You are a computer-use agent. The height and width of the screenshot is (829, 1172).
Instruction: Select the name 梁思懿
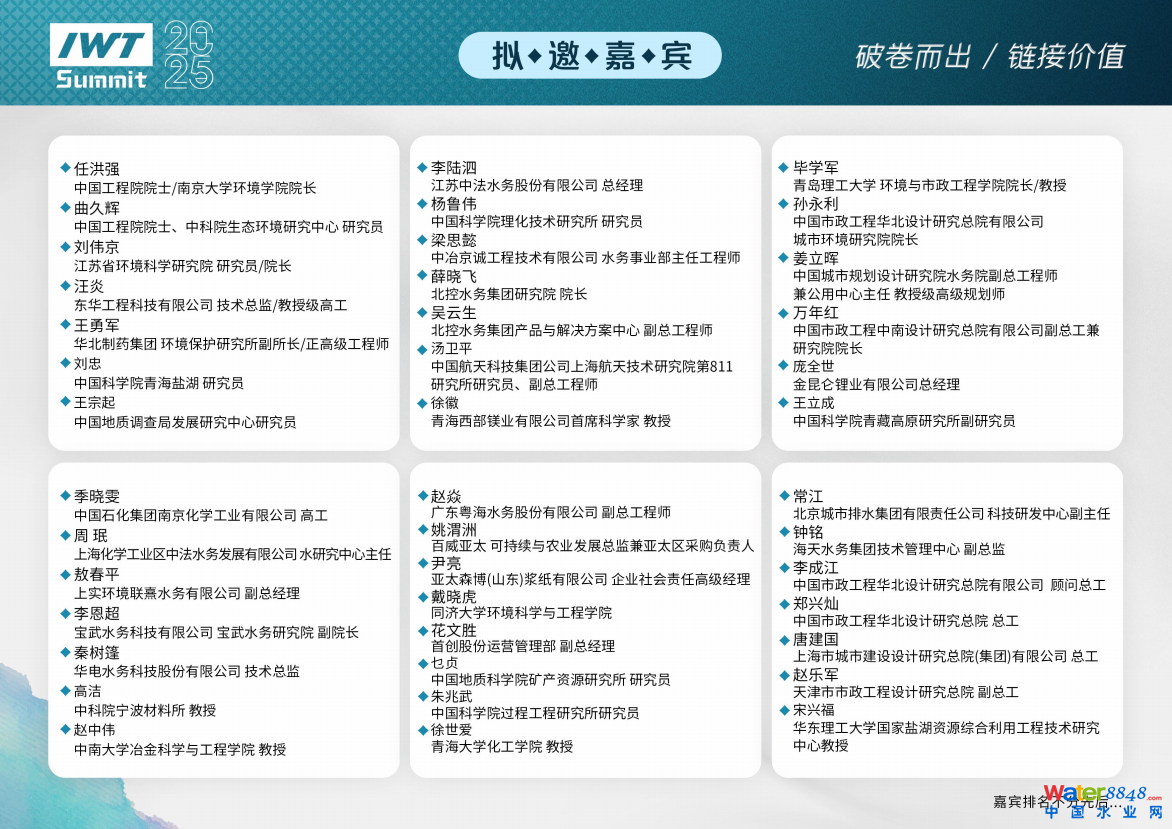coord(454,240)
